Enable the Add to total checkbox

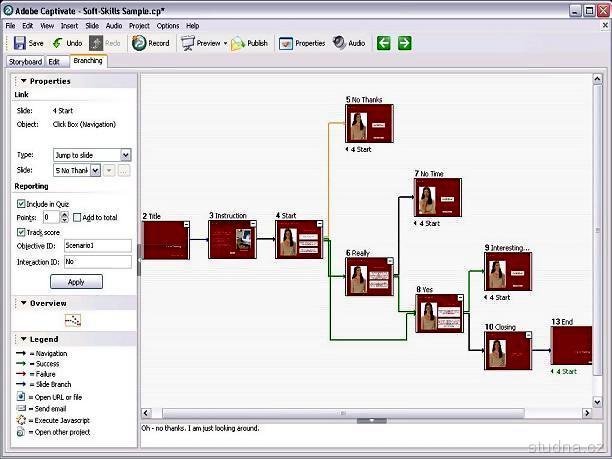77,217
